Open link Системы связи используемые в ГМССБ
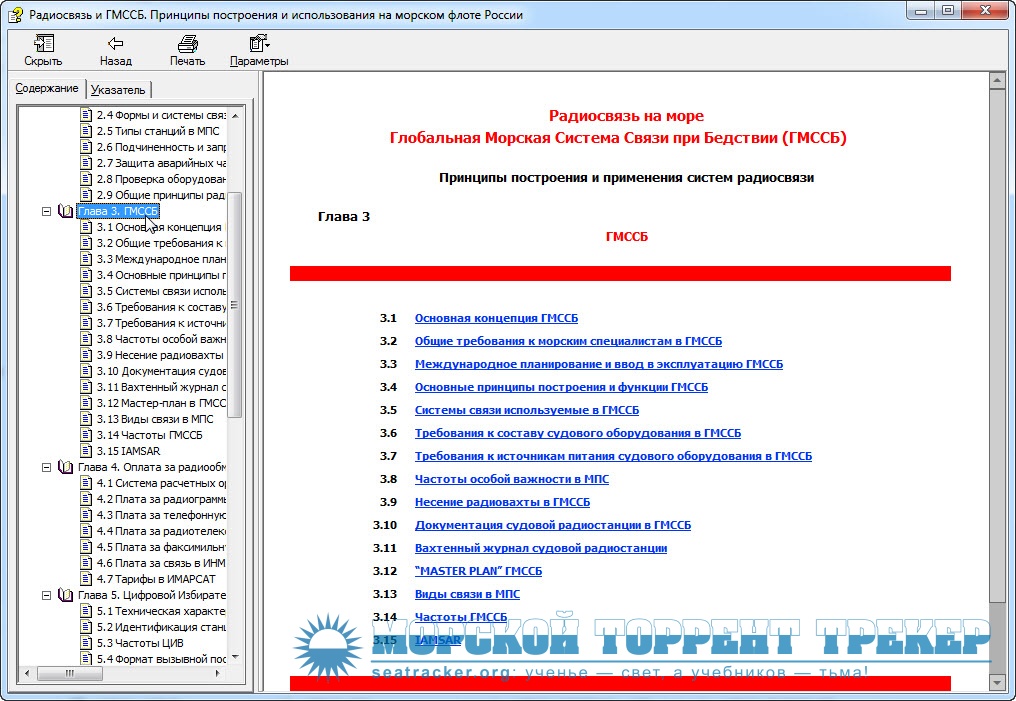Screen dimensions: 1016x701 (x=527, y=410)
